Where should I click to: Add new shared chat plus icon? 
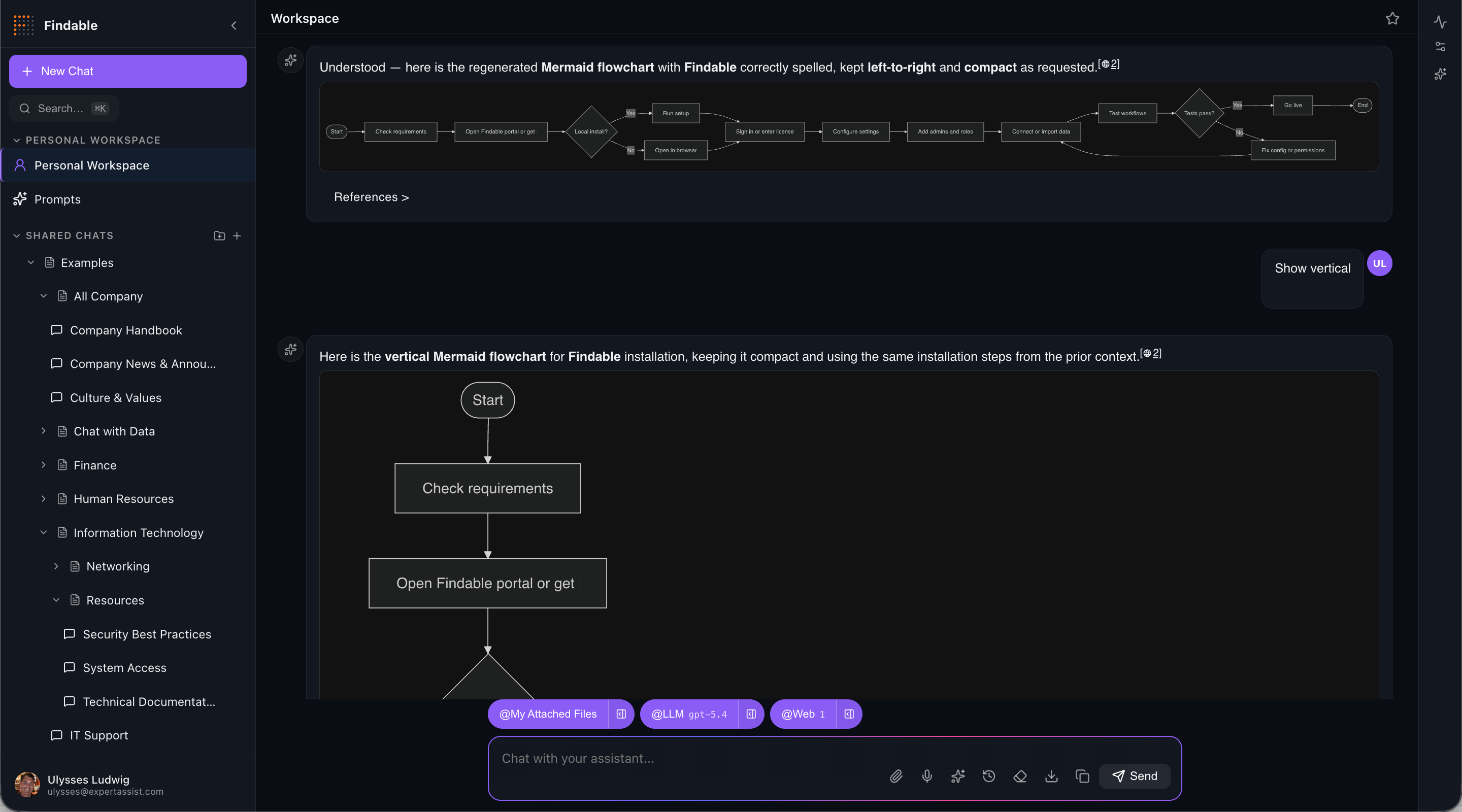(237, 235)
